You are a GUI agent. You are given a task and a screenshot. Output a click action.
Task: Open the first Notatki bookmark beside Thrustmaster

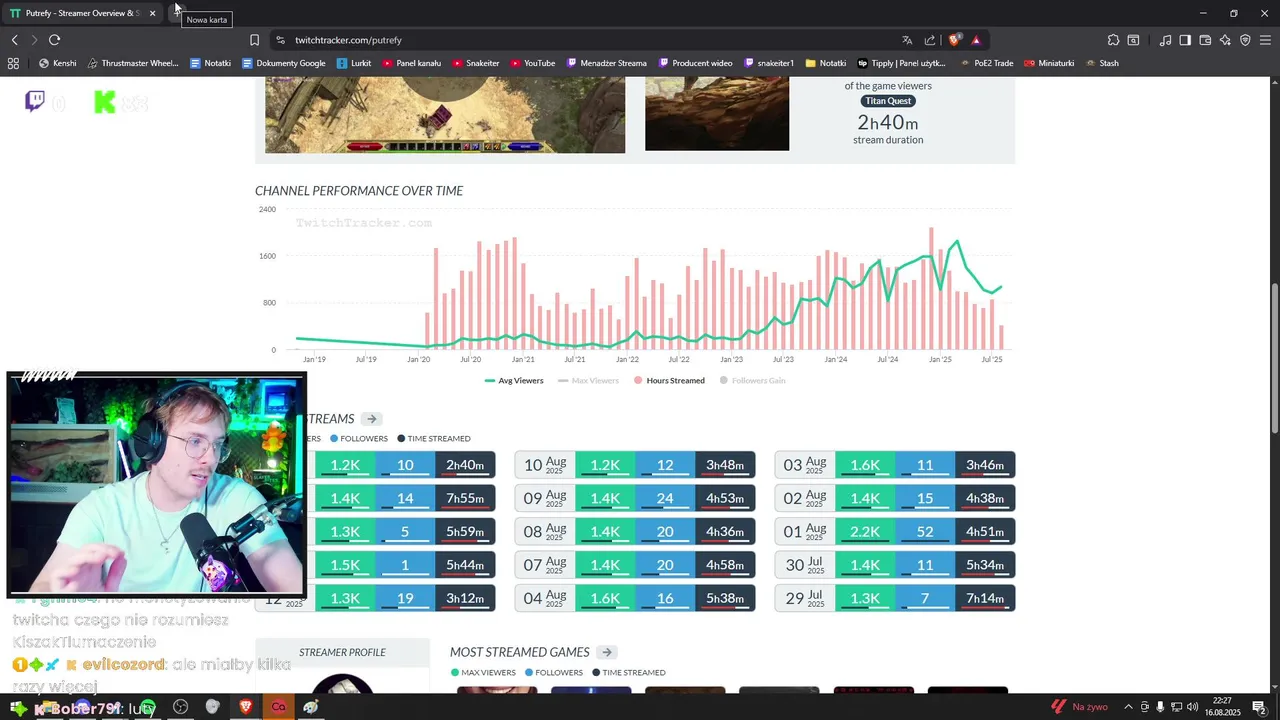[210, 63]
